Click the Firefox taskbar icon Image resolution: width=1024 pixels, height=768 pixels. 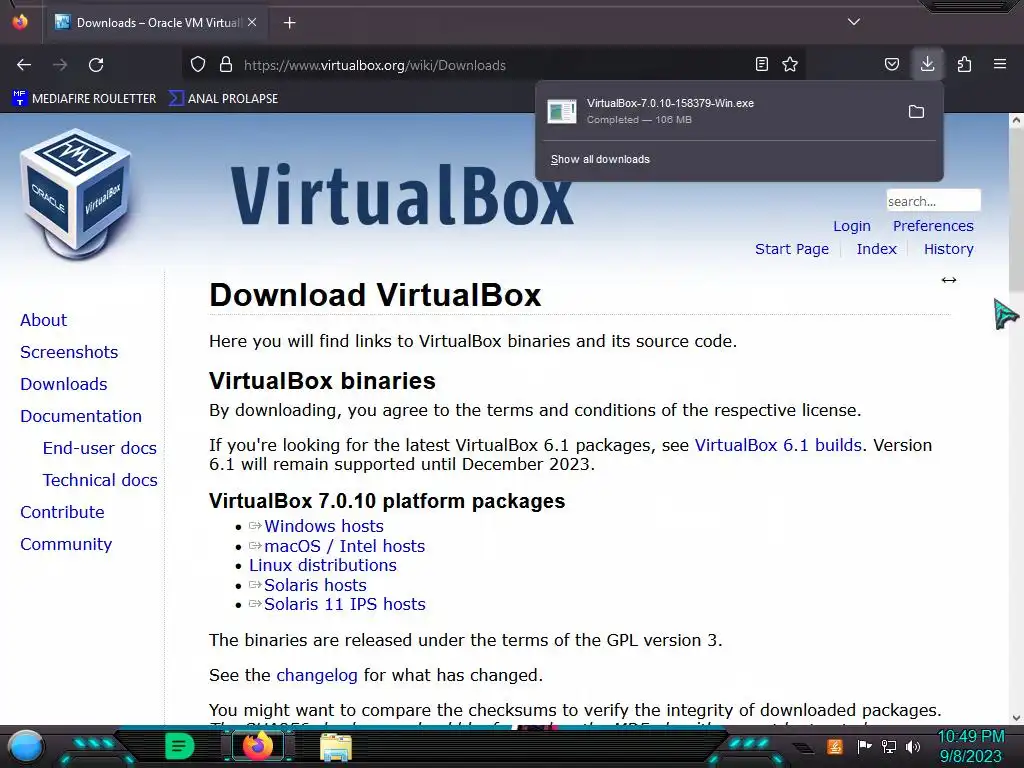(257, 746)
